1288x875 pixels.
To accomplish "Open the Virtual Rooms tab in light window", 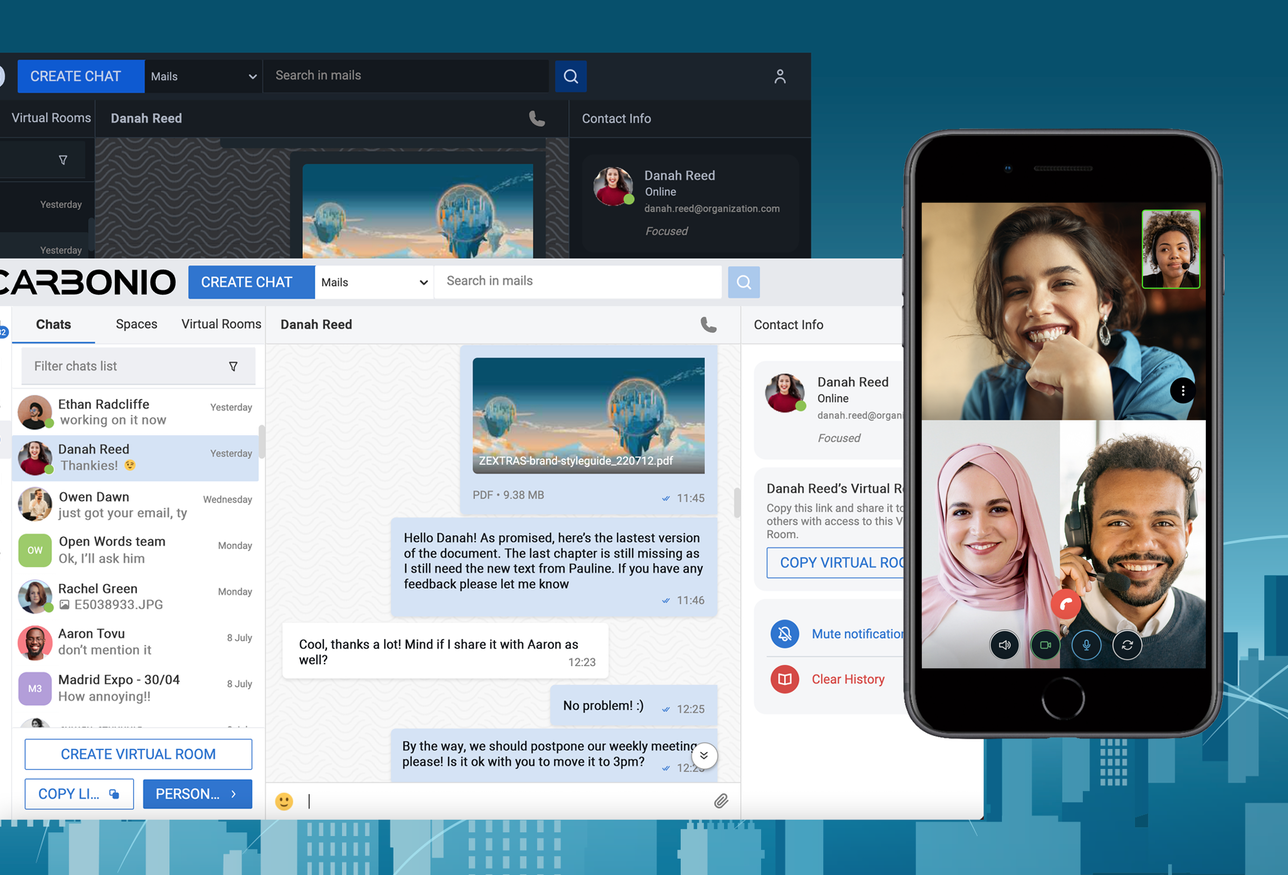I will [221, 324].
